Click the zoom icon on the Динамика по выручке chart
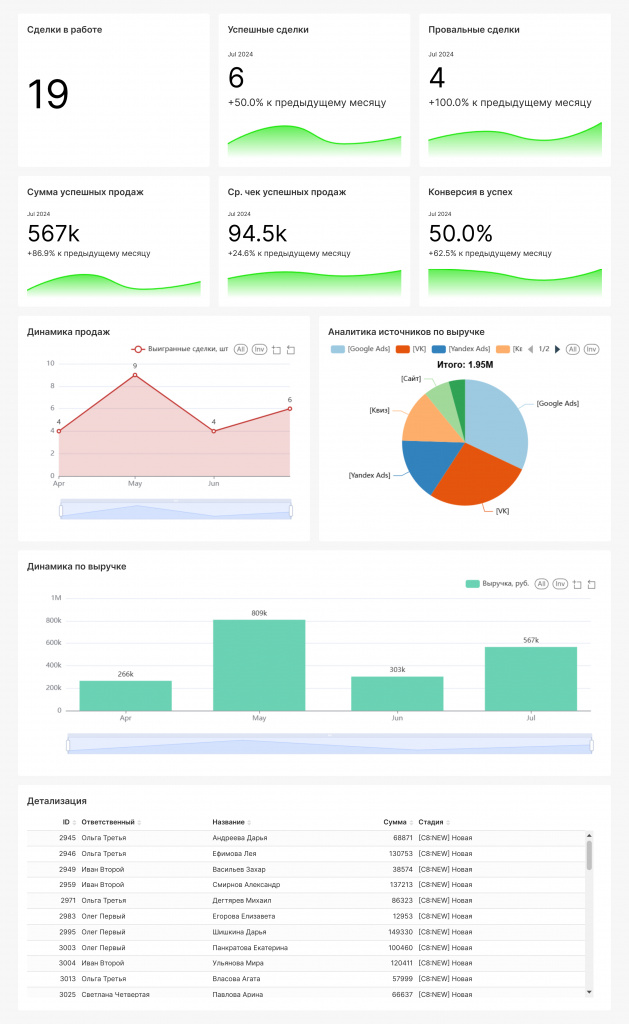 point(576,584)
